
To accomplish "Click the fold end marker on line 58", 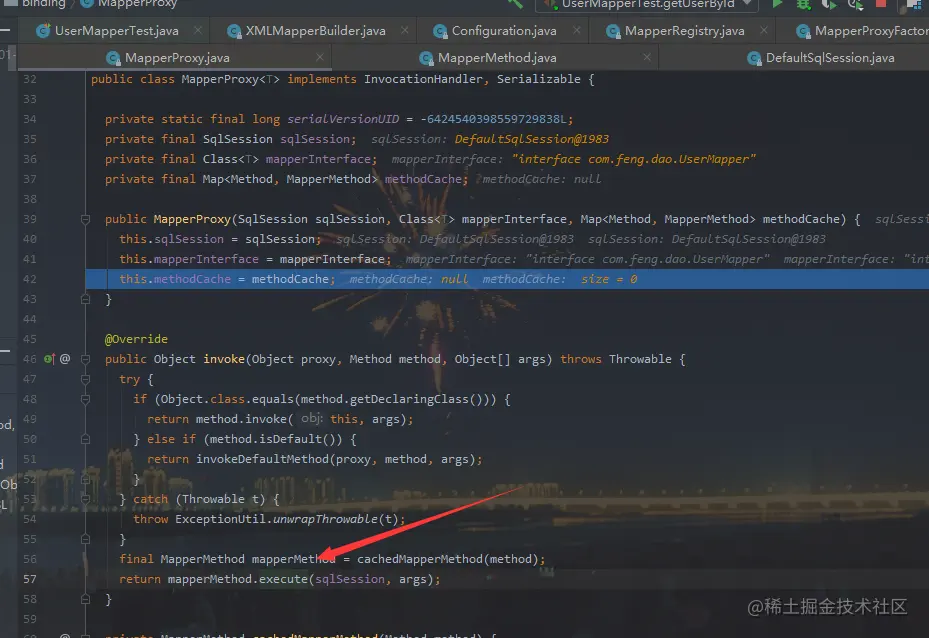I will (x=85, y=599).
